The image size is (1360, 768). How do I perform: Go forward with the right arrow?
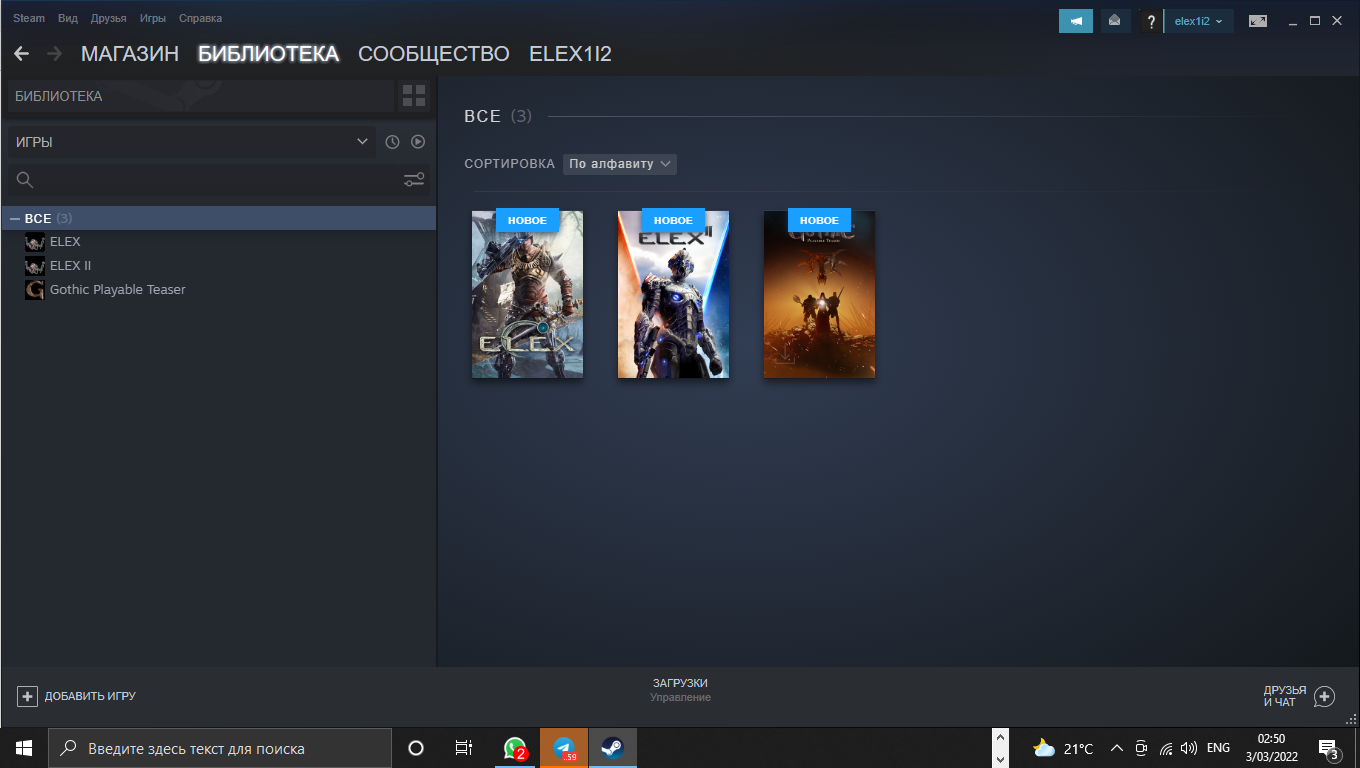pyautogui.click(x=54, y=54)
